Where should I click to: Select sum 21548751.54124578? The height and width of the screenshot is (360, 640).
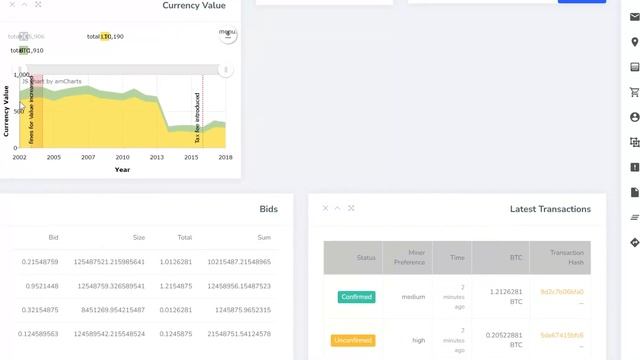(x=239, y=334)
